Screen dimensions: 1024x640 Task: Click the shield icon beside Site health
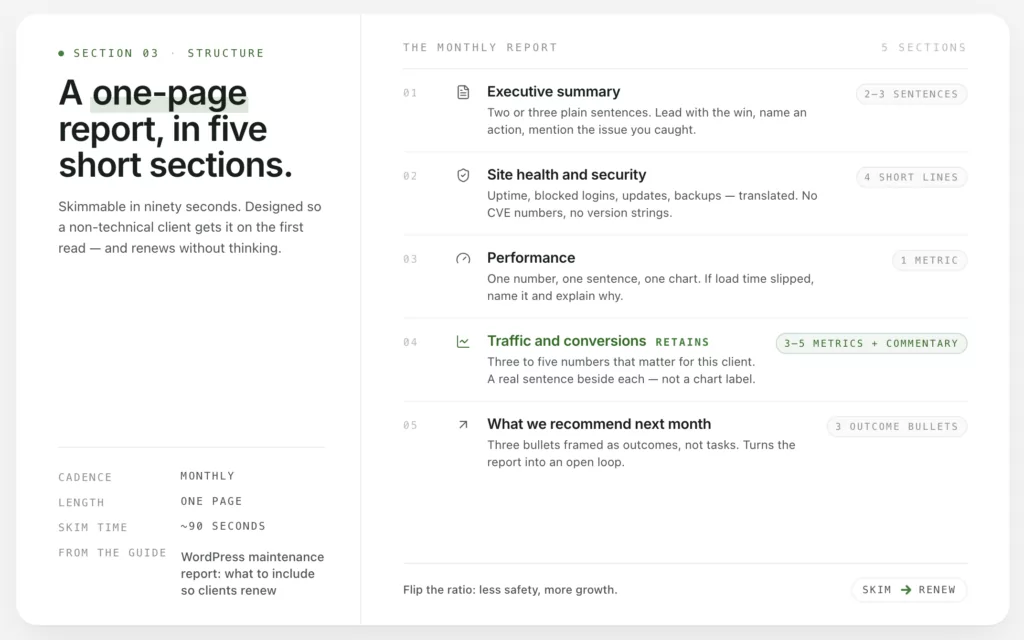(x=463, y=175)
